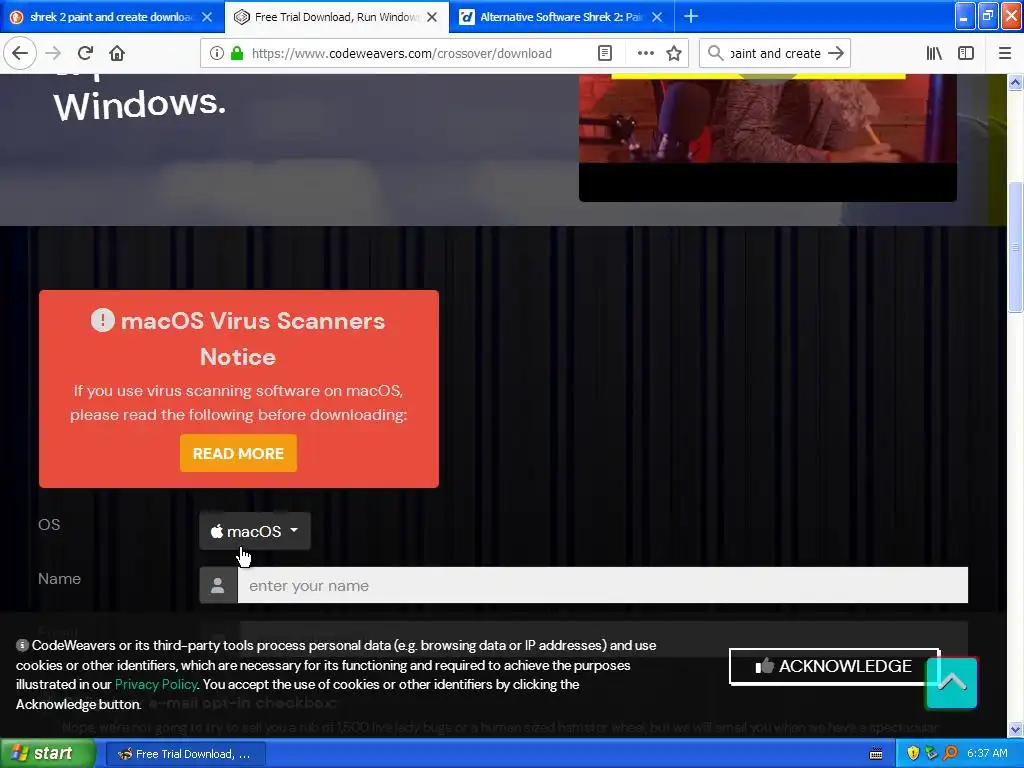Screen dimensions: 1024x768
Task: Click the search magnifier icon
Action: [715, 53]
